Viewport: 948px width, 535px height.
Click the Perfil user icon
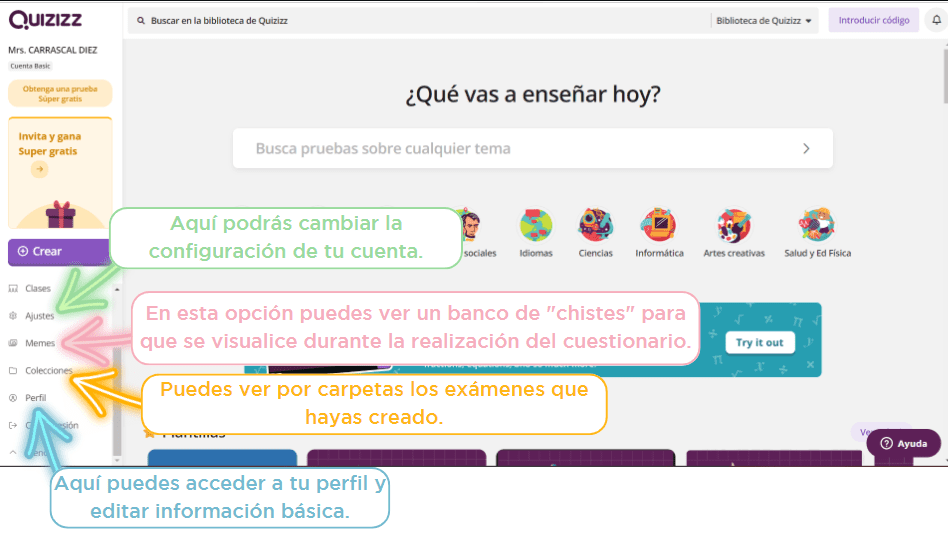tap(13, 398)
